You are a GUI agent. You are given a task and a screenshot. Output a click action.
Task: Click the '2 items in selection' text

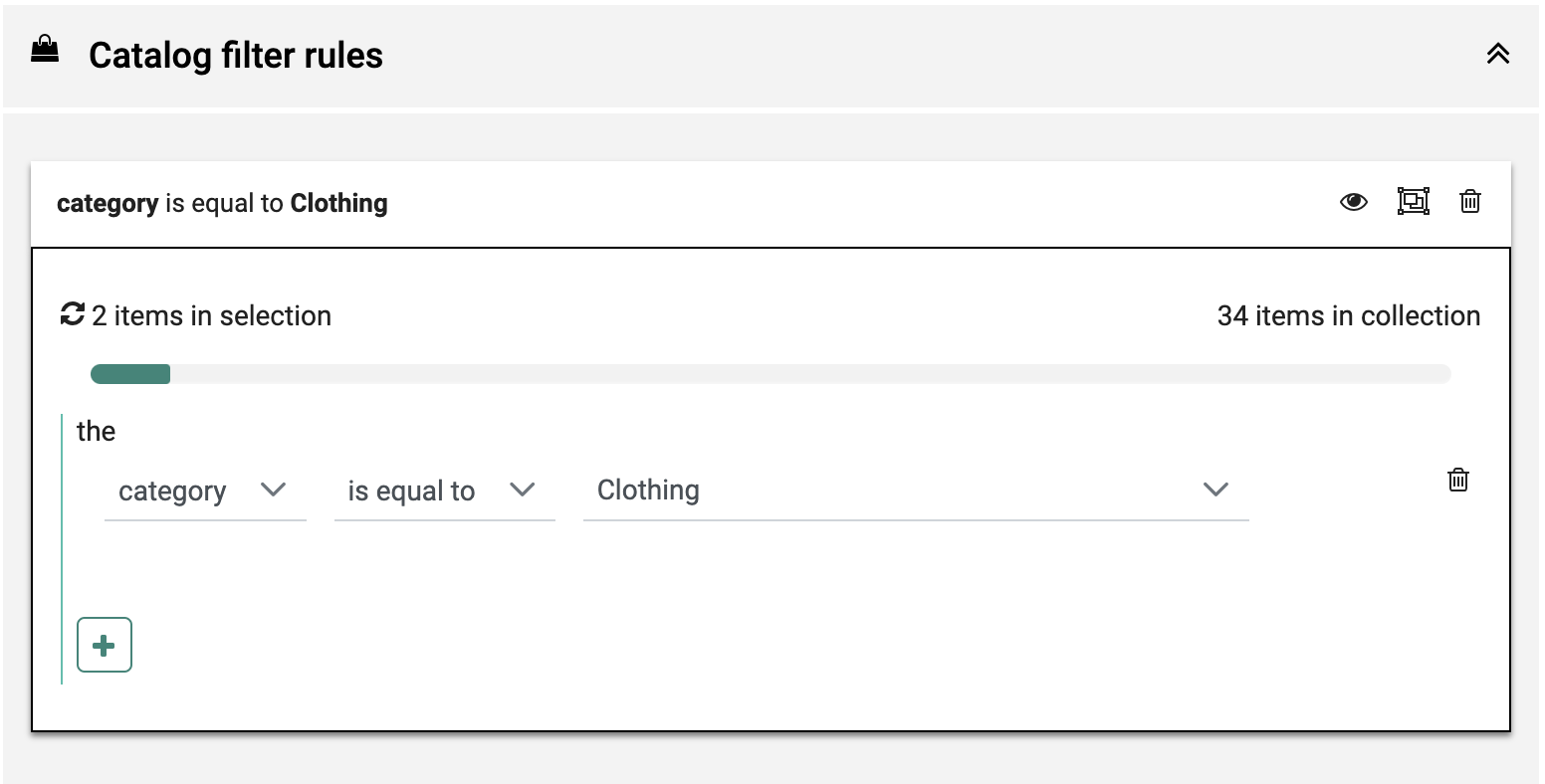click(211, 315)
